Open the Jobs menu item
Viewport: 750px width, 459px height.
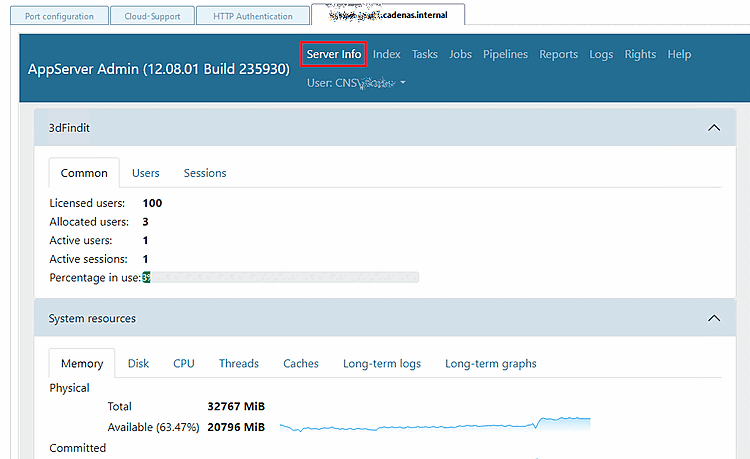(x=460, y=54)
